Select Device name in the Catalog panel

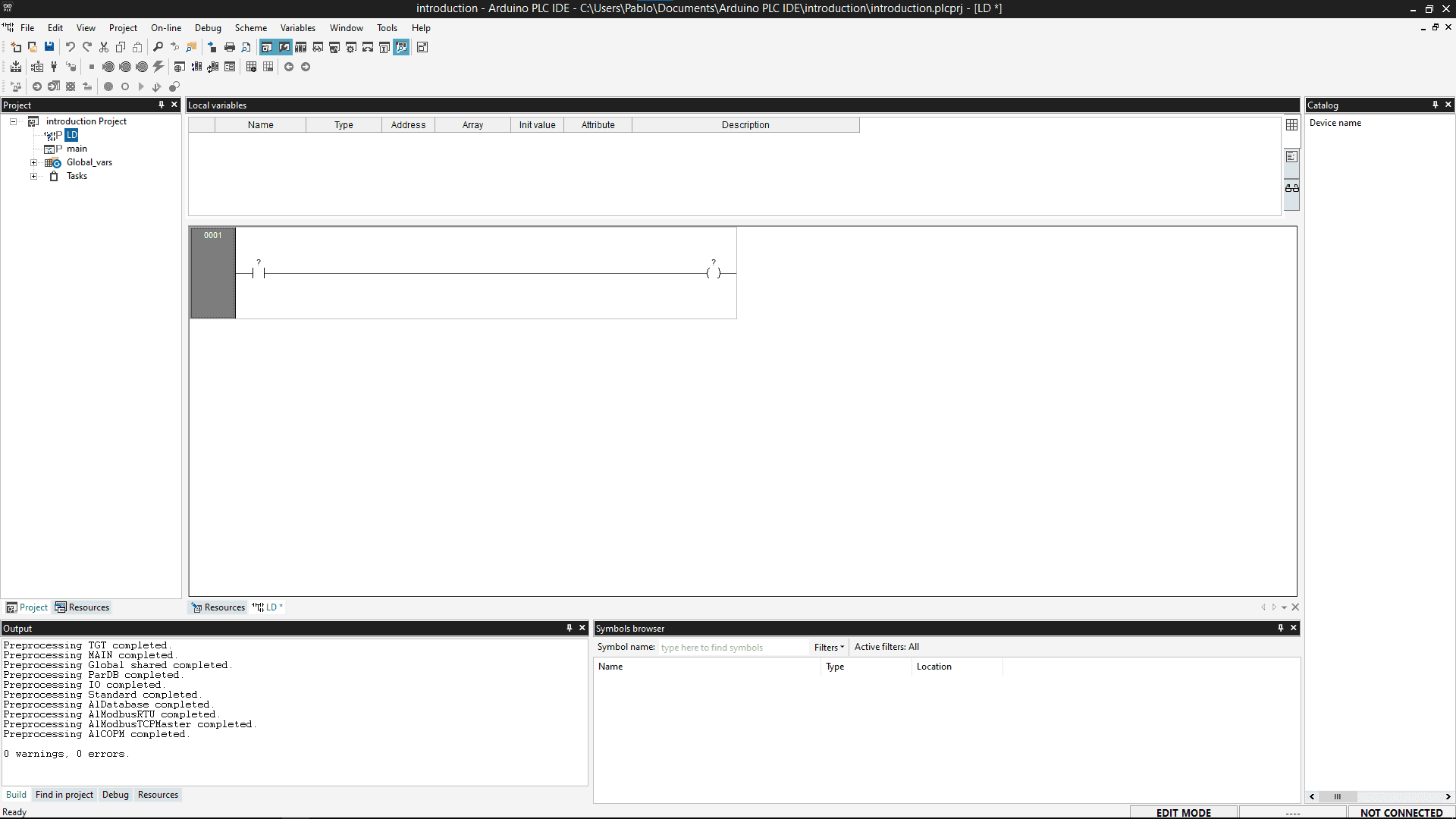point(1336,123)
